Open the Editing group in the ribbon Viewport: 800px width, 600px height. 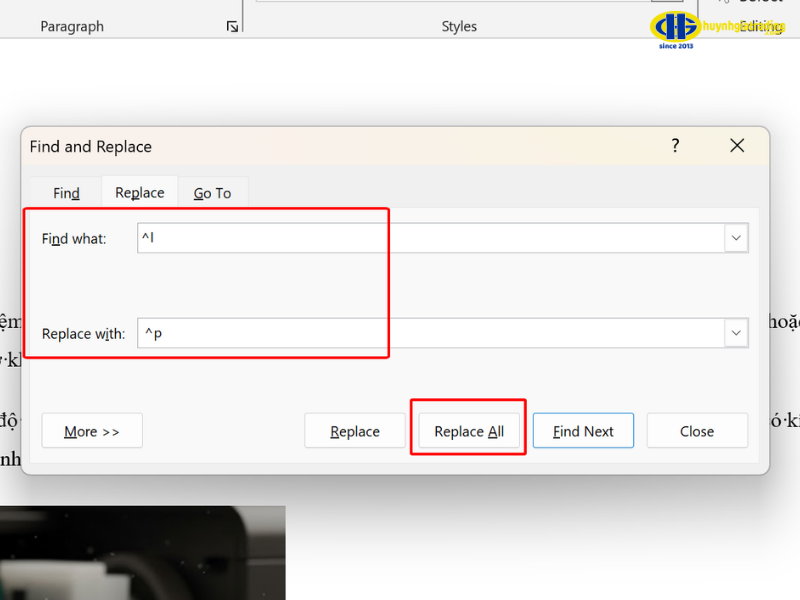click(762, 26)
